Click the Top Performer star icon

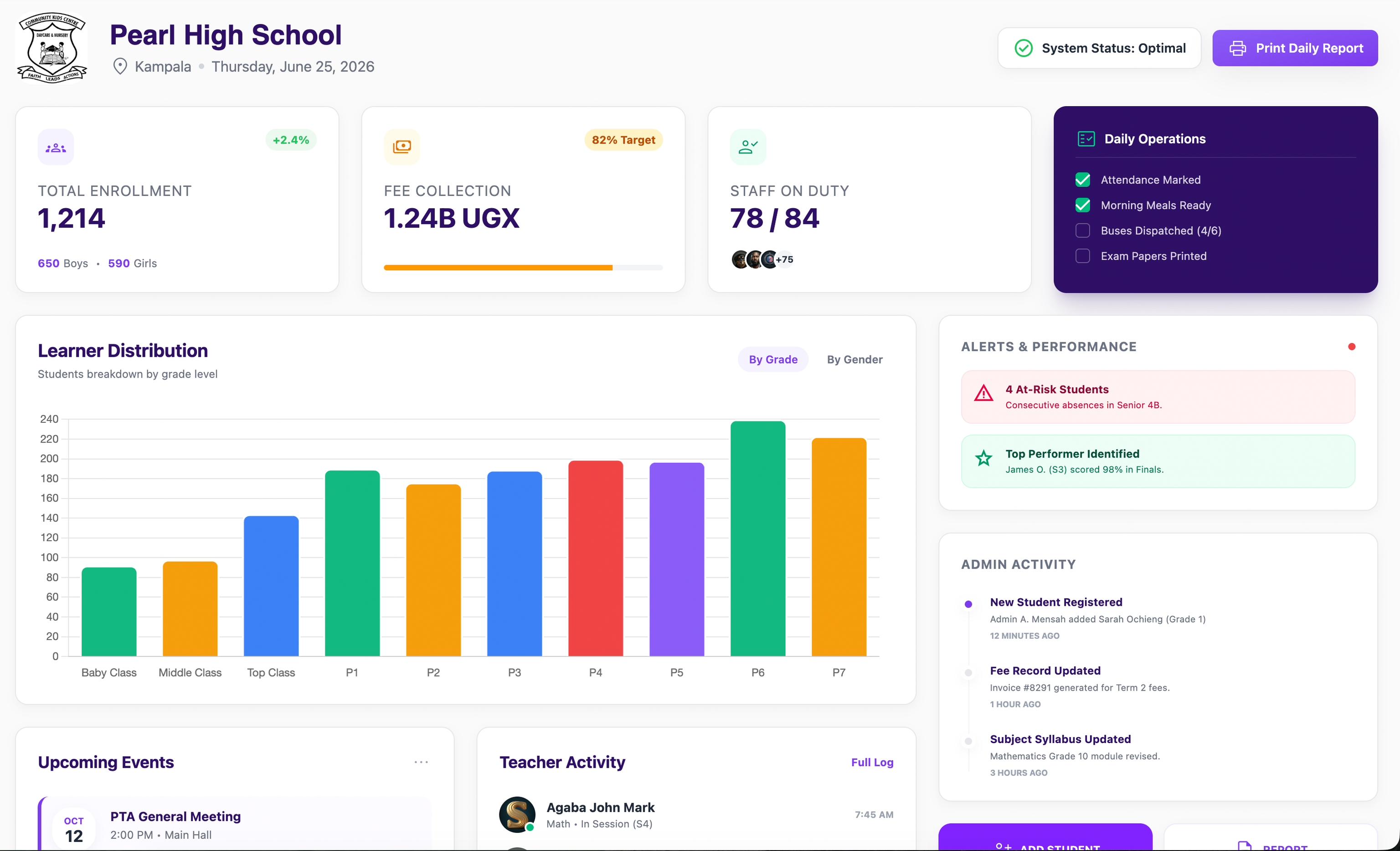[983, 458]
